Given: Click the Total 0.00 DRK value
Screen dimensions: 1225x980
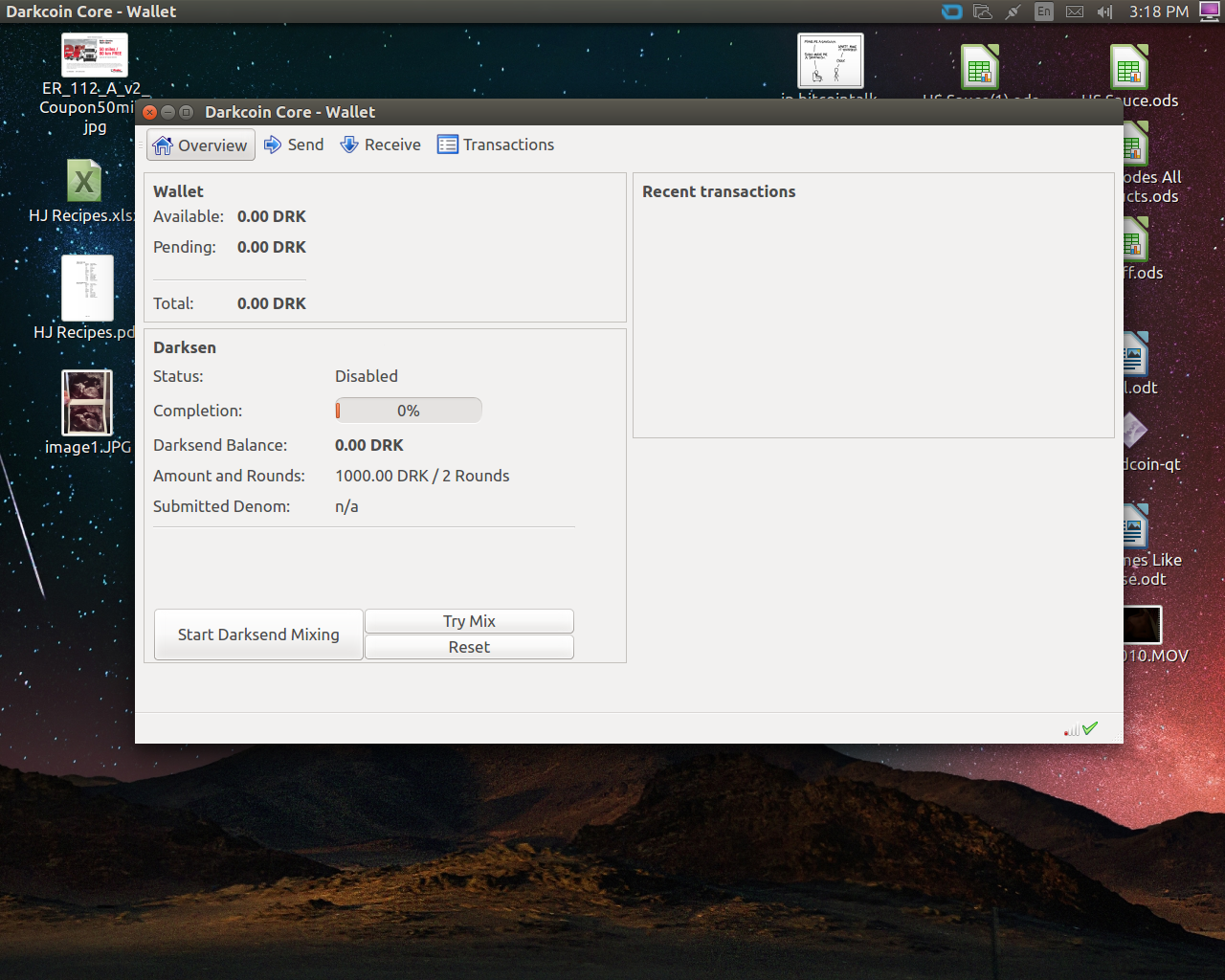Looking at the screenshot, I should pos(272,303).
